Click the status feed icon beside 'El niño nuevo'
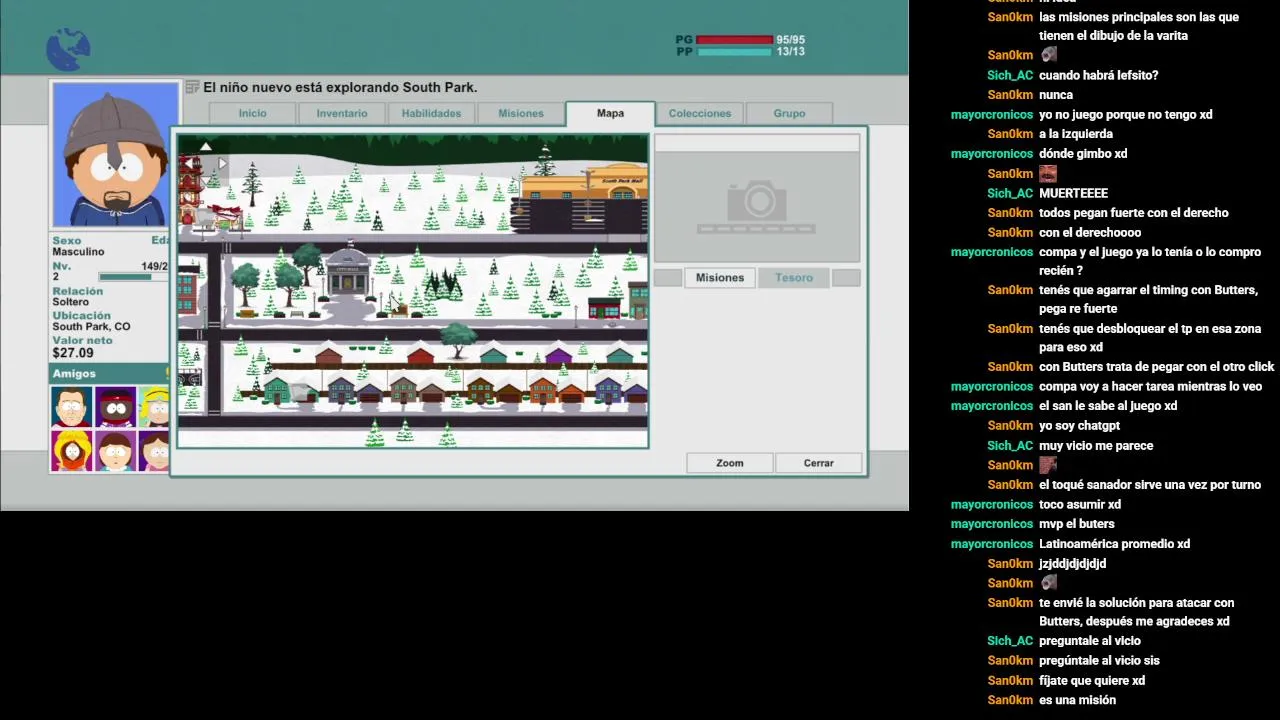1280x720 pixels. [x=193, y=87]
